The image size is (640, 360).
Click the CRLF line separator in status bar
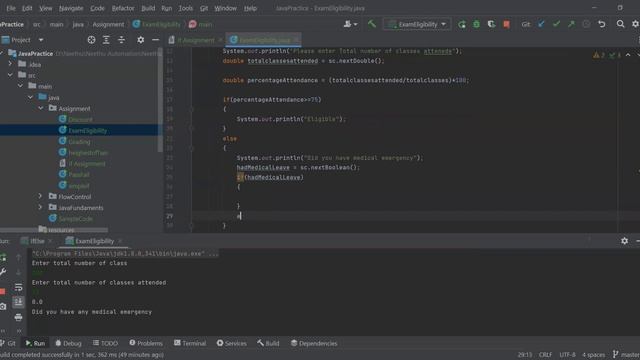(545, 355)
